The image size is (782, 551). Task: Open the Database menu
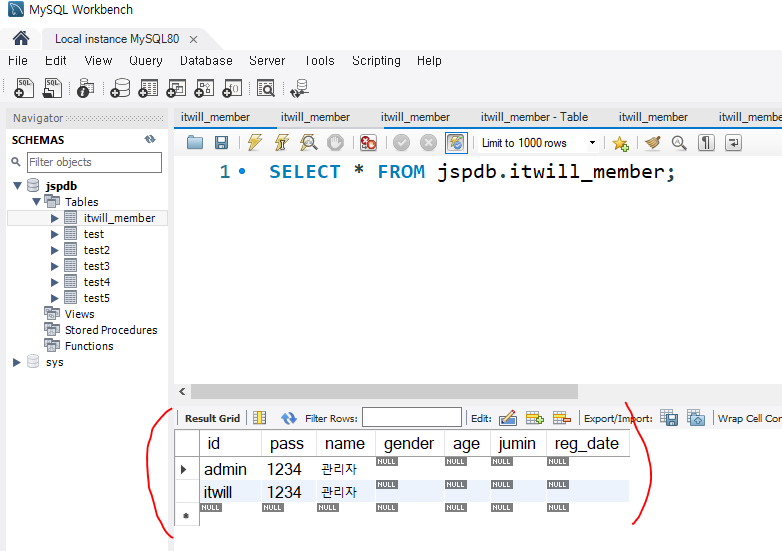[x=206, y=61]
